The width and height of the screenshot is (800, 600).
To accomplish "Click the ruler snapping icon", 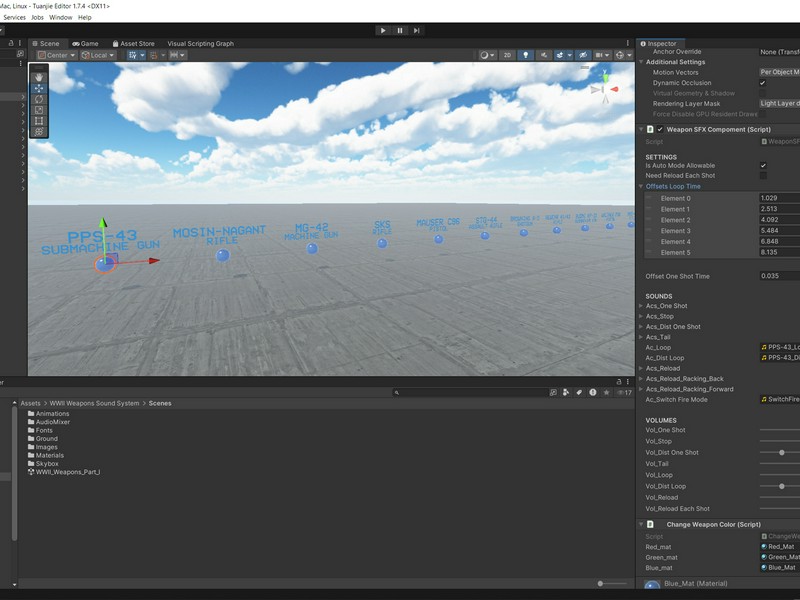I will tap(174, 55).
